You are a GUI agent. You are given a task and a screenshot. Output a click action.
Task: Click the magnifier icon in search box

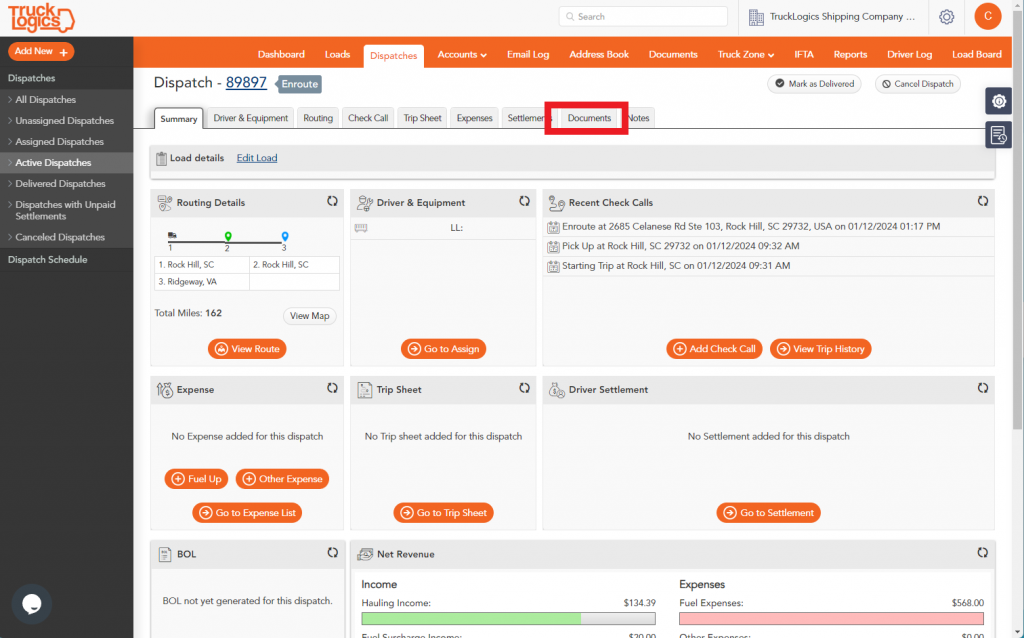point(570,17)
